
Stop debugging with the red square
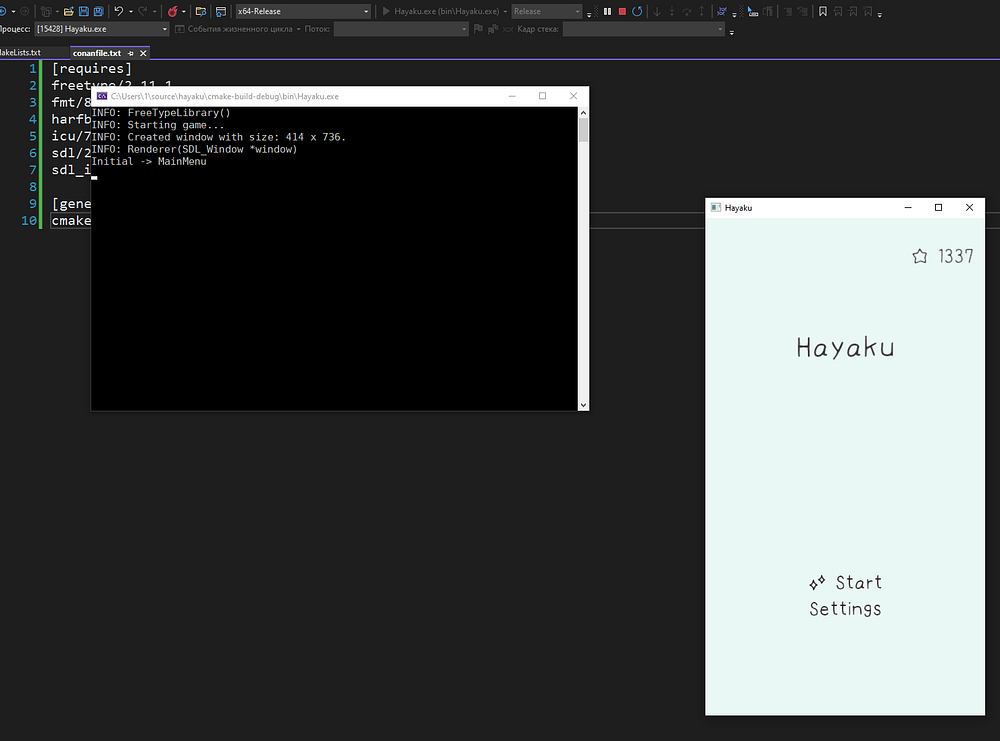pos(622,11)
